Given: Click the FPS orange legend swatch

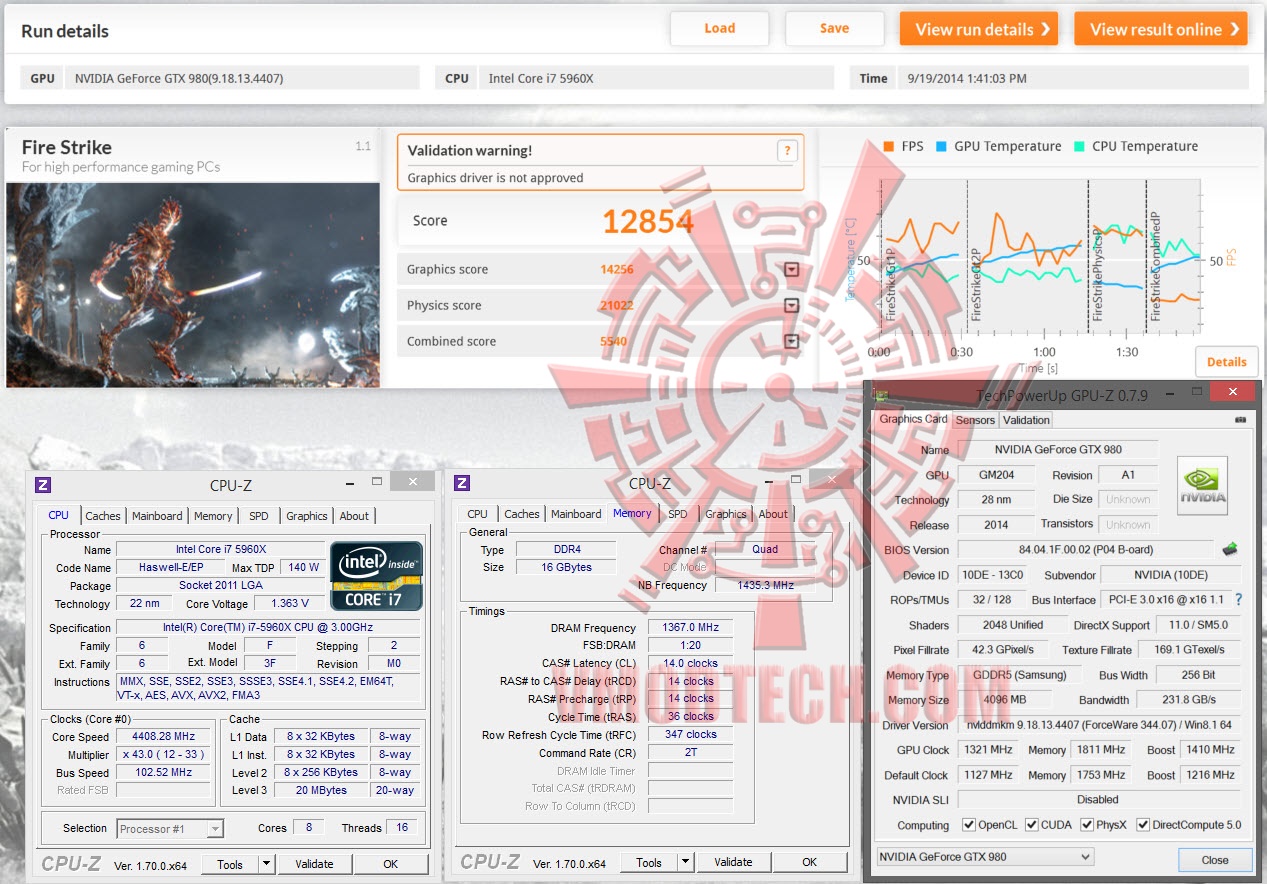Looking at the screenshot, I should [888, 146].
